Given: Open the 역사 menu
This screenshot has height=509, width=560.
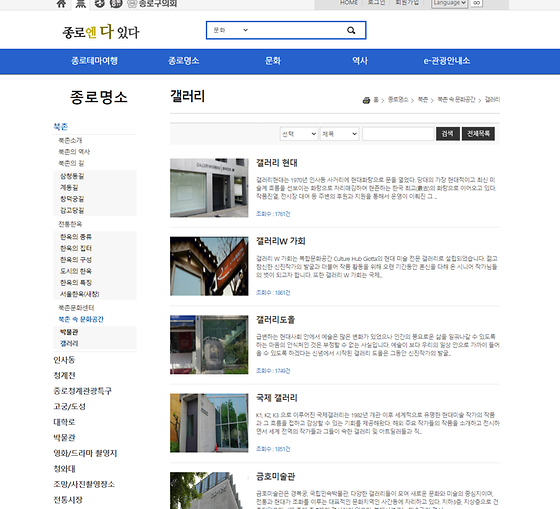Looking at the screenshot, I should [x=360, y=61].
